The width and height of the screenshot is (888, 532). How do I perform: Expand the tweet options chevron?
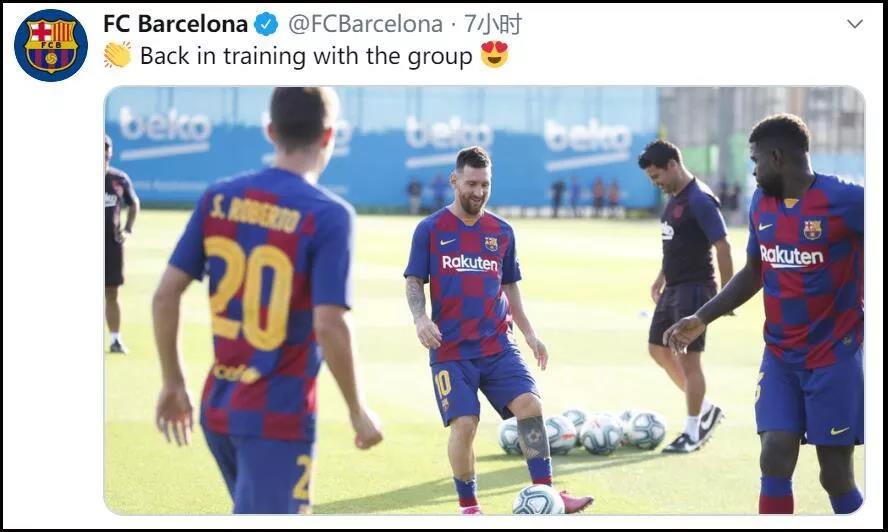[x=855, y=24]
